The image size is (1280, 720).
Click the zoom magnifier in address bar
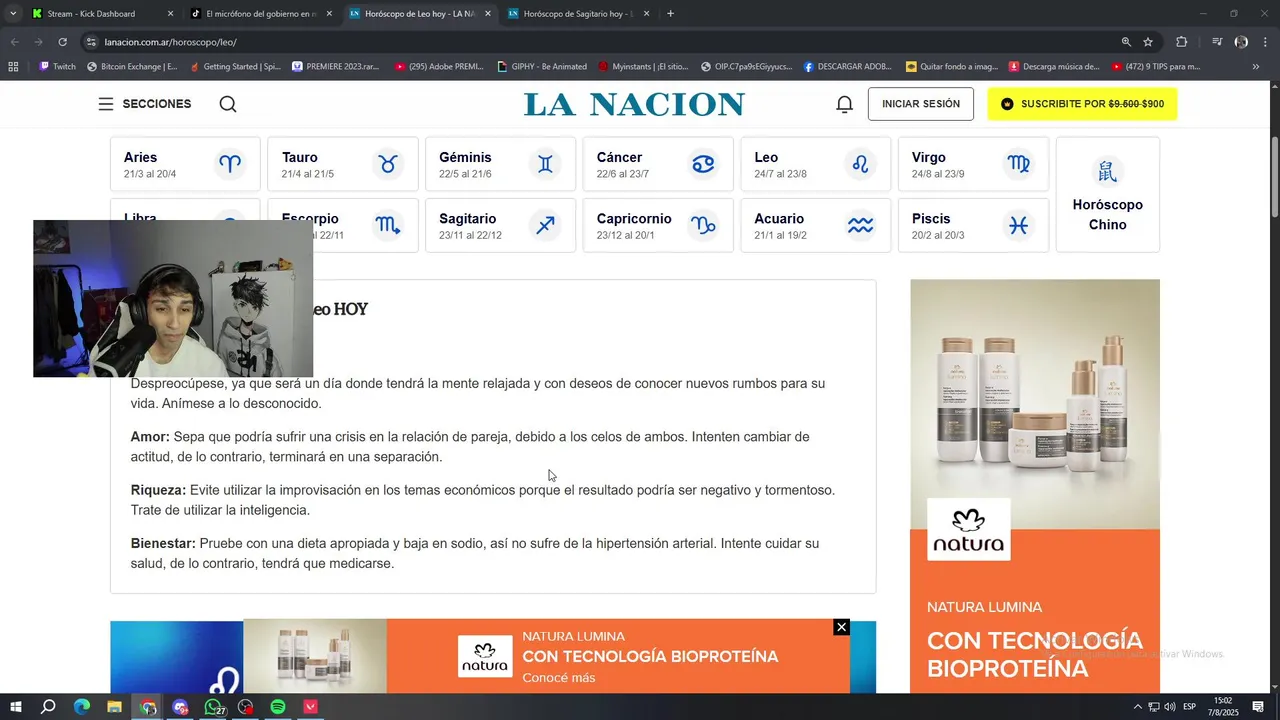click(1126, 42)
